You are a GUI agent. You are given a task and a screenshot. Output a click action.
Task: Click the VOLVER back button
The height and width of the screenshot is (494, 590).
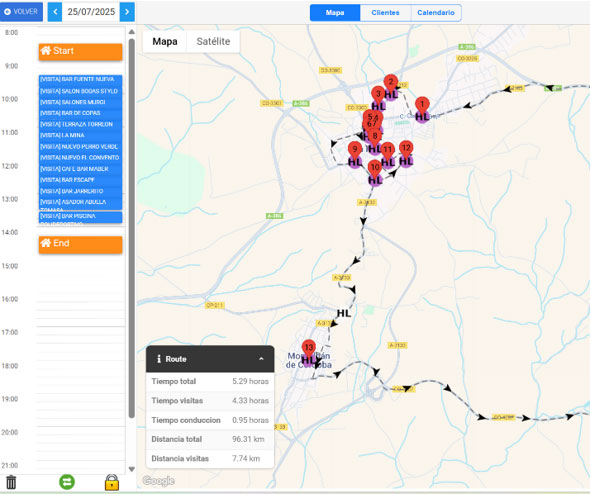21,12
